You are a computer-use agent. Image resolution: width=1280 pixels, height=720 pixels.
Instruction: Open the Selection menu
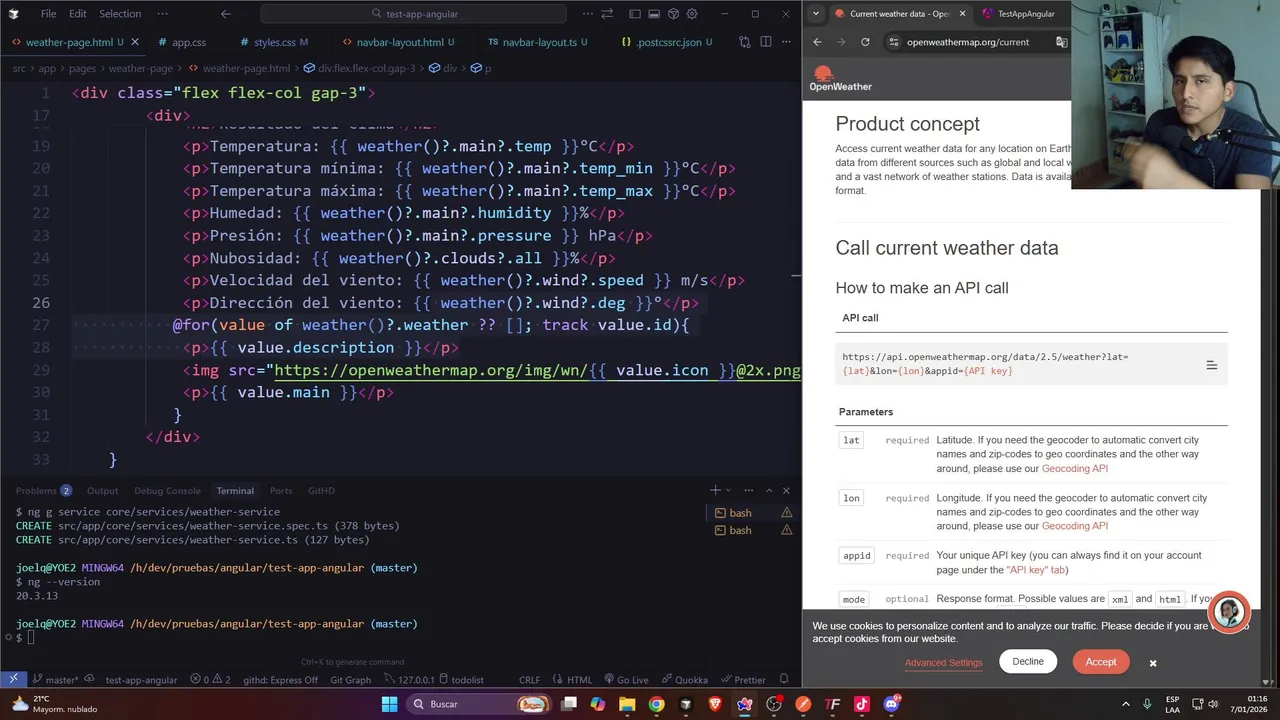120,14
